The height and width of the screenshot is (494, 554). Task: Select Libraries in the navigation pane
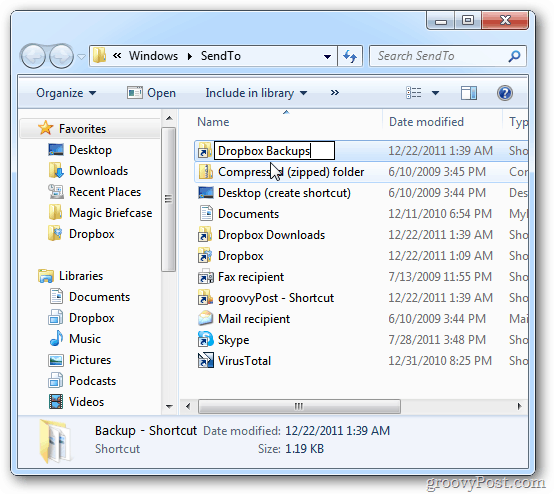point(81,276)
